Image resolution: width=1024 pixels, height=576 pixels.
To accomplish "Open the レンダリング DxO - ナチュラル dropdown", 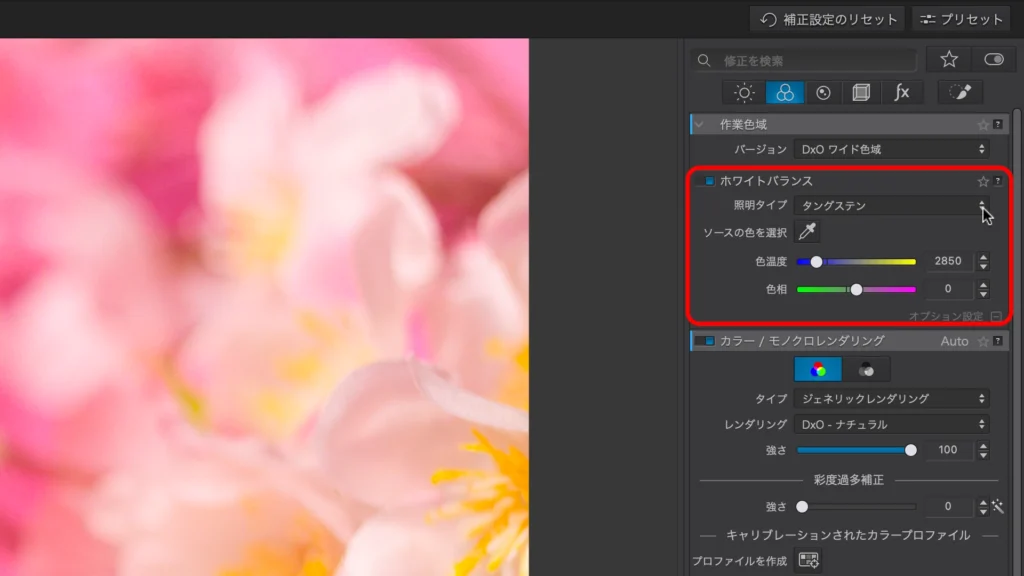I will pos(891,424).
